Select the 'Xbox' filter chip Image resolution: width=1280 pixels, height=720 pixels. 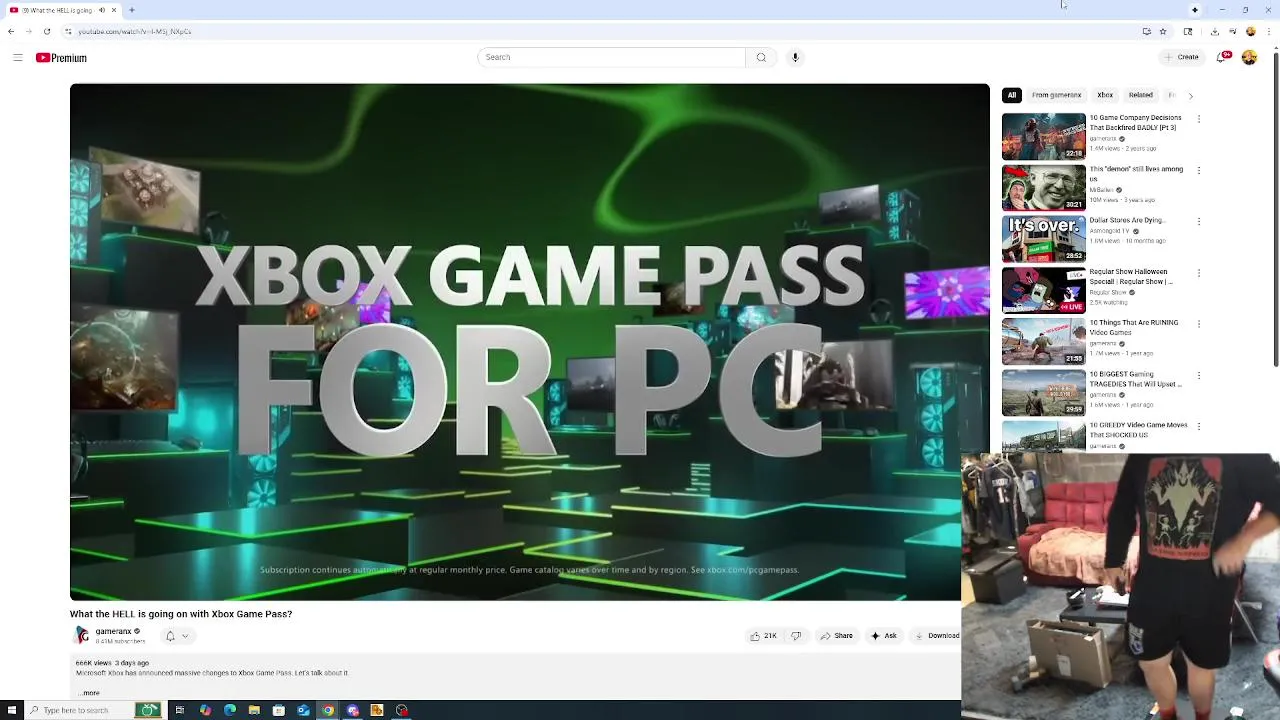[1105, 95]
